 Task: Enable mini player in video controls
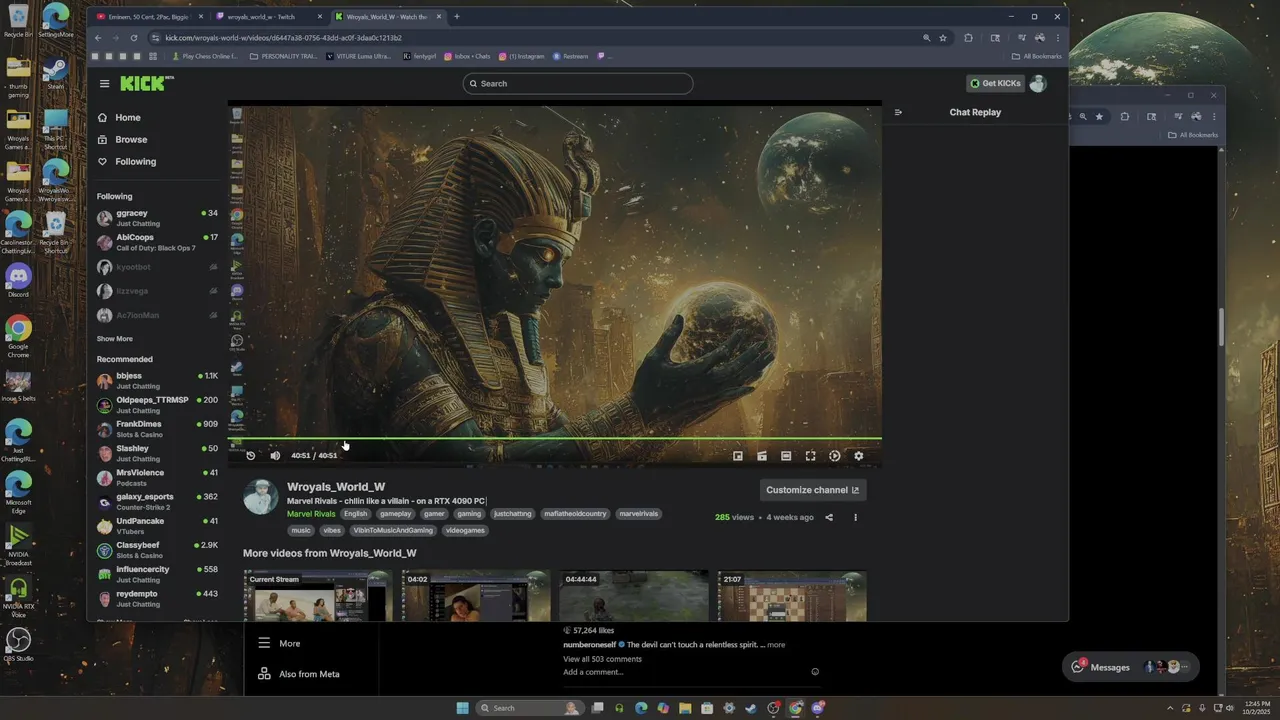tap(738, 456)
